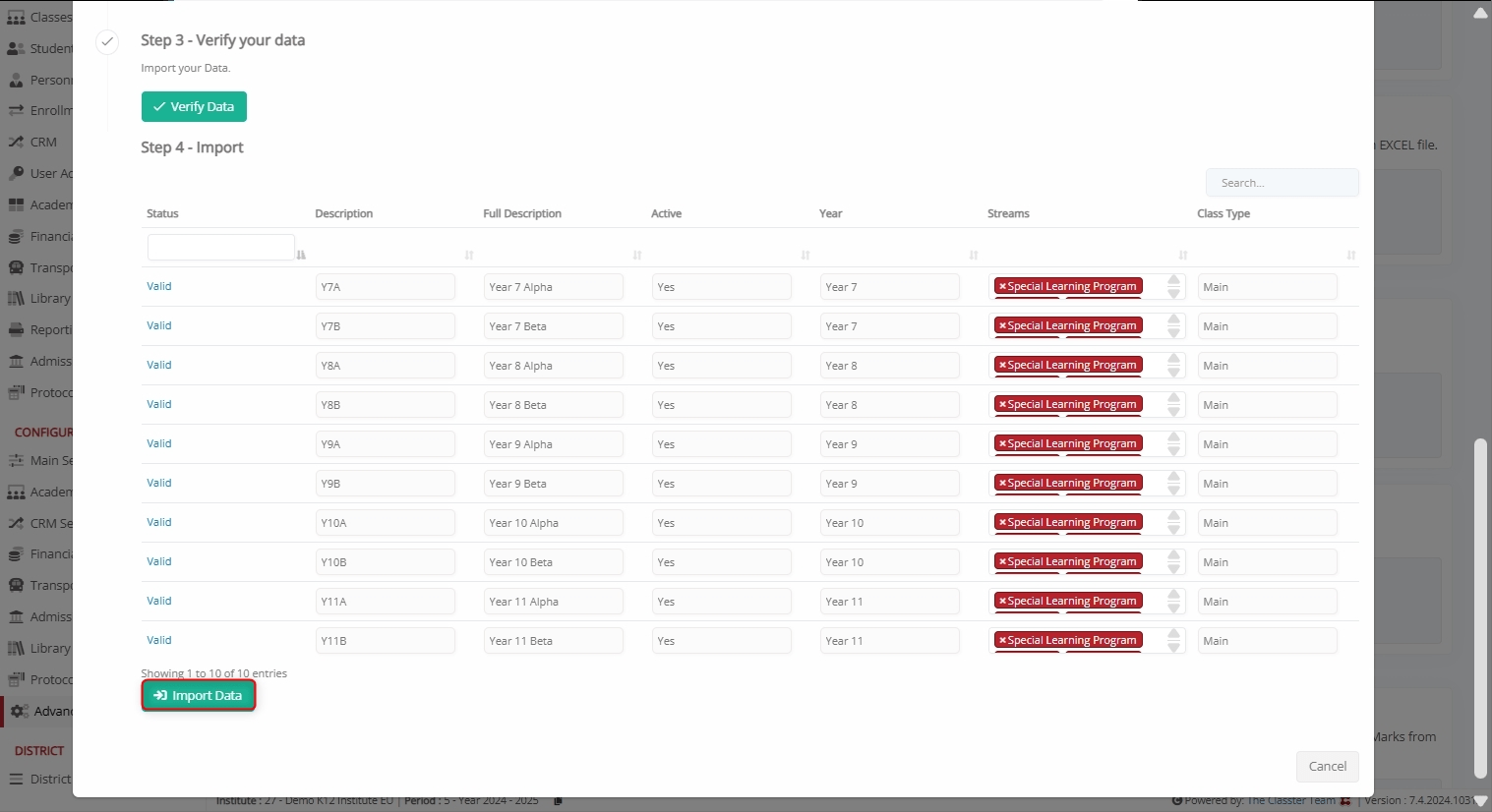
Task: Click the Step 3 checkmark circle icon
Action: (x=107, y=41)
